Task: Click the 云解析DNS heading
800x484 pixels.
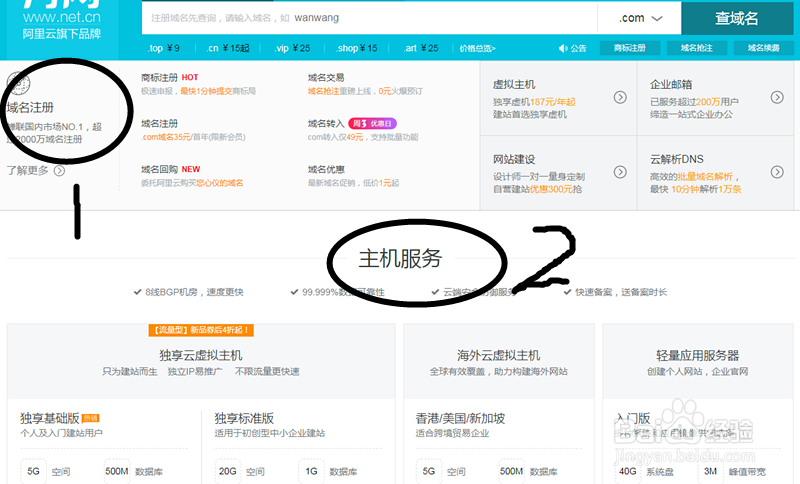Action: click(677, 159)
